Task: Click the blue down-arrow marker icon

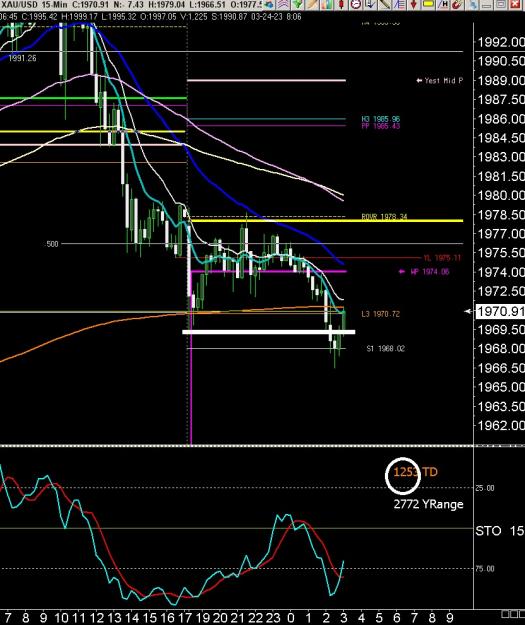Action: click(370, 4)
